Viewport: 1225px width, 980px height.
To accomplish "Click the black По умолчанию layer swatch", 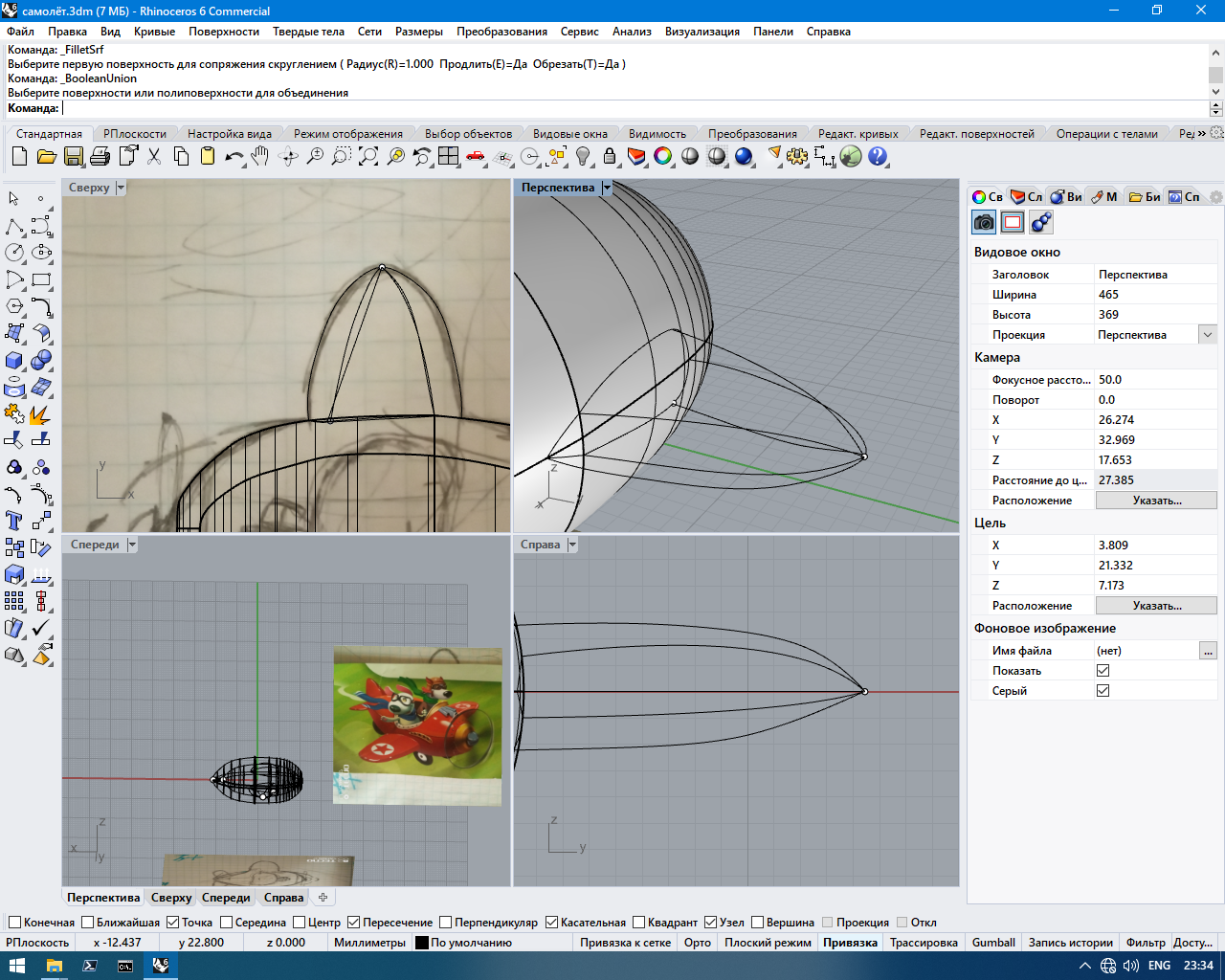I will tap(421, 943).
